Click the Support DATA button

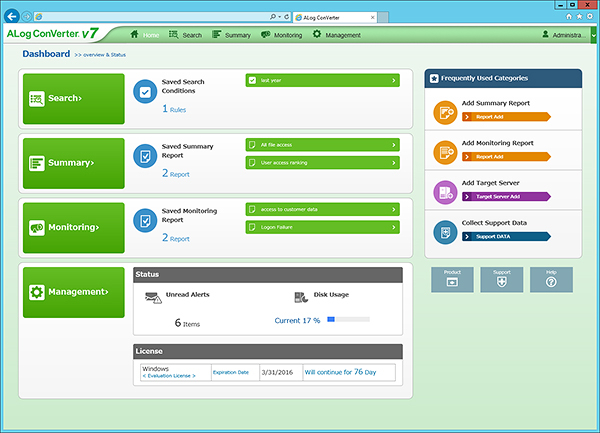point(506,236)
